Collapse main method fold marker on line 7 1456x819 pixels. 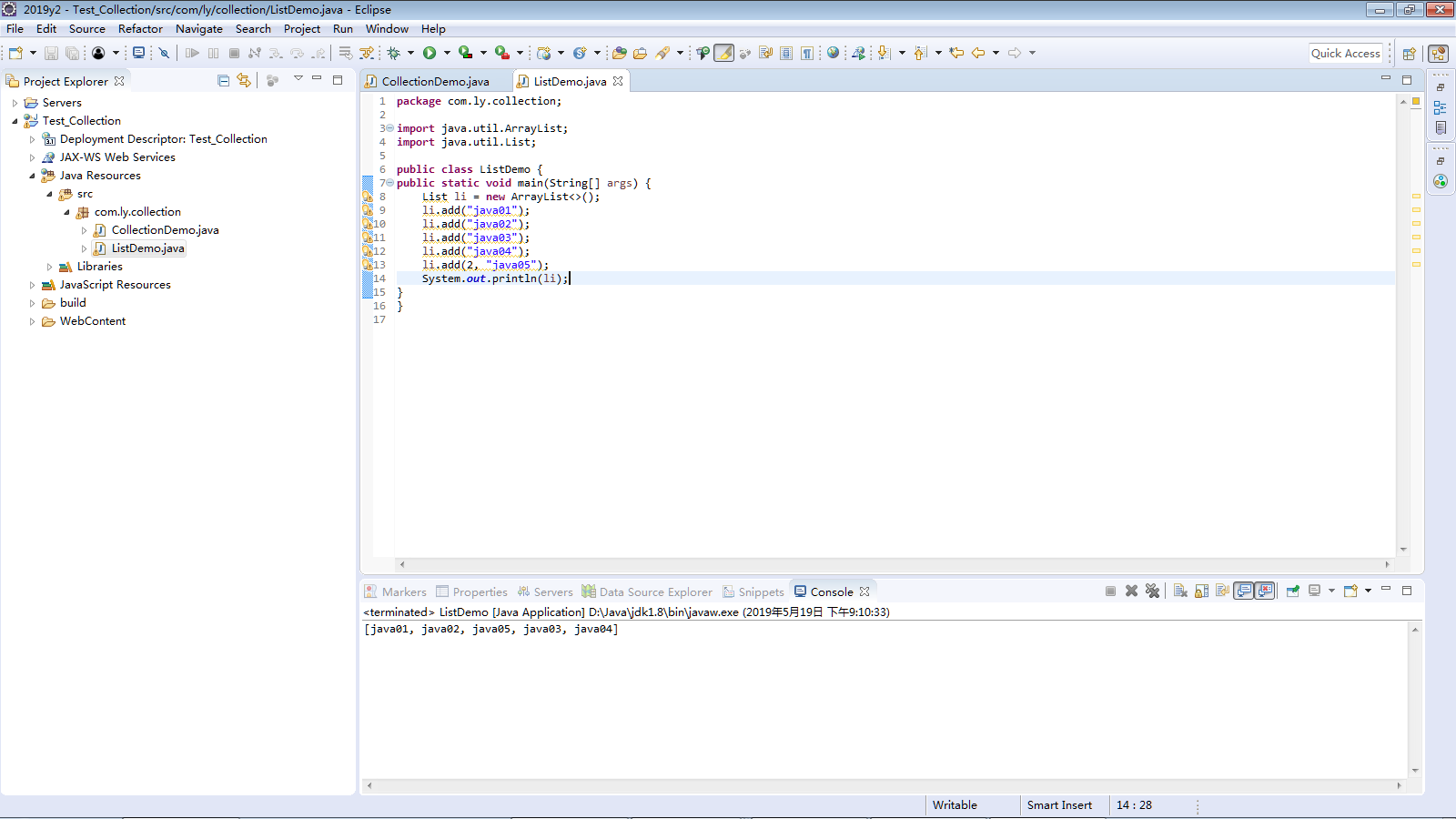coord(389,183)
